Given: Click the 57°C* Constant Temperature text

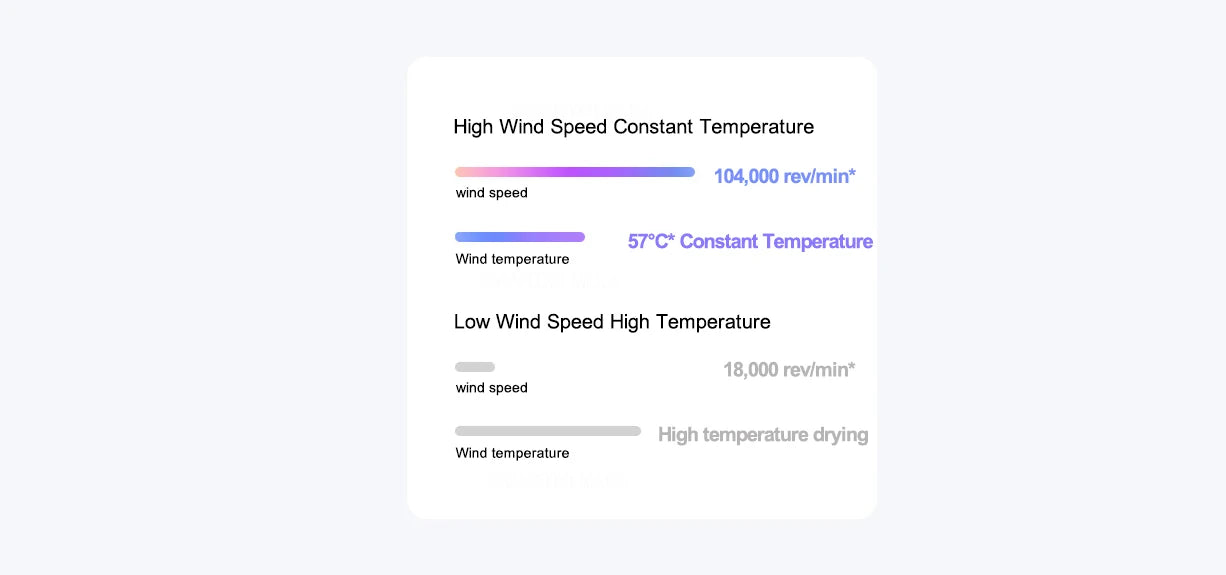Looking at the screenshot, I should click(750, 242).
